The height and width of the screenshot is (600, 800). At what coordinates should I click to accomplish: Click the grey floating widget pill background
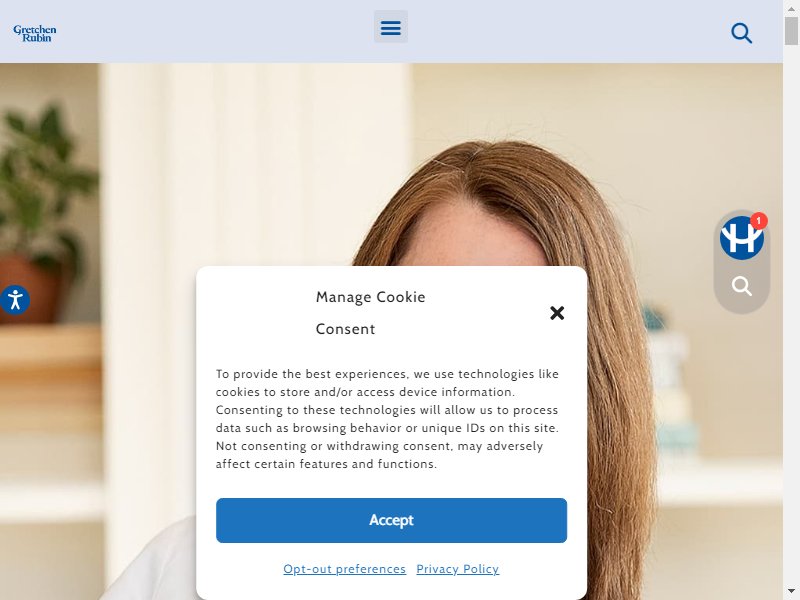pos(741,306)
